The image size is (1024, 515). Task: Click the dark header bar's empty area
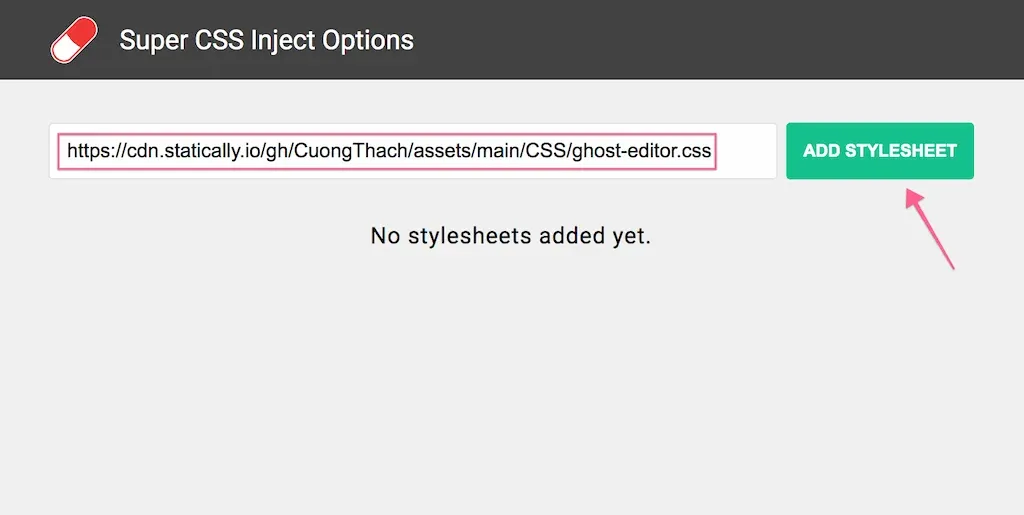pos(718,39)
